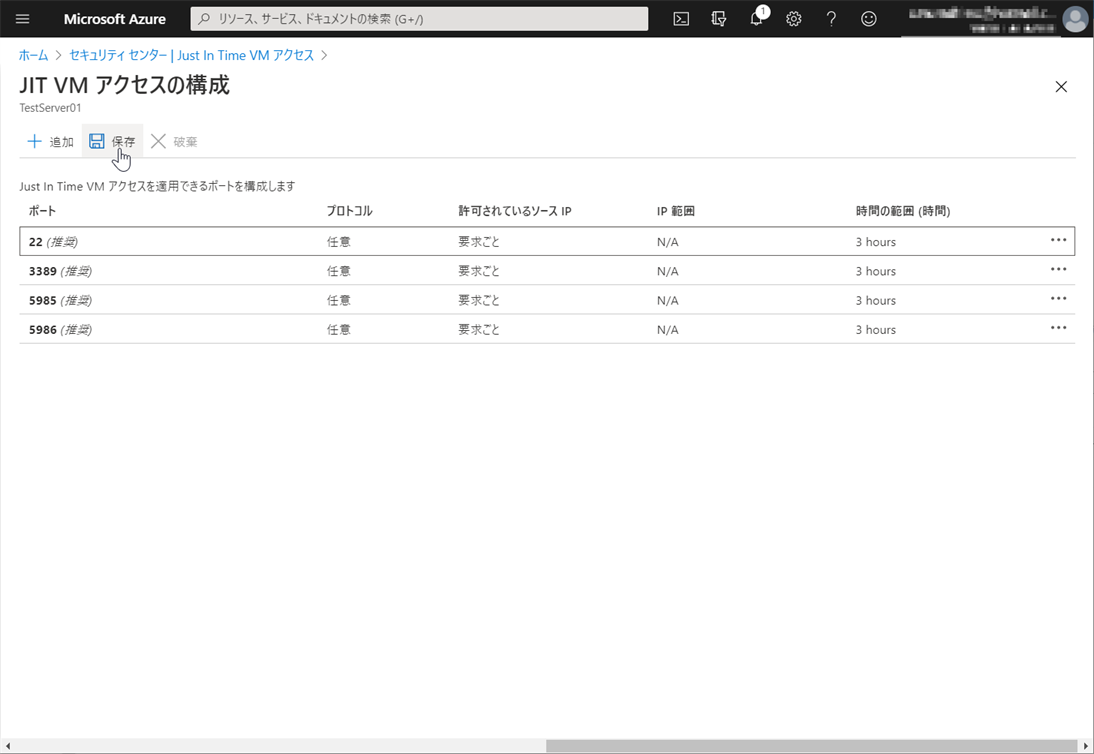The image size is (1094, 754).
Task: Click the IP 範囲 column header
Action: (x=675, y=211)
